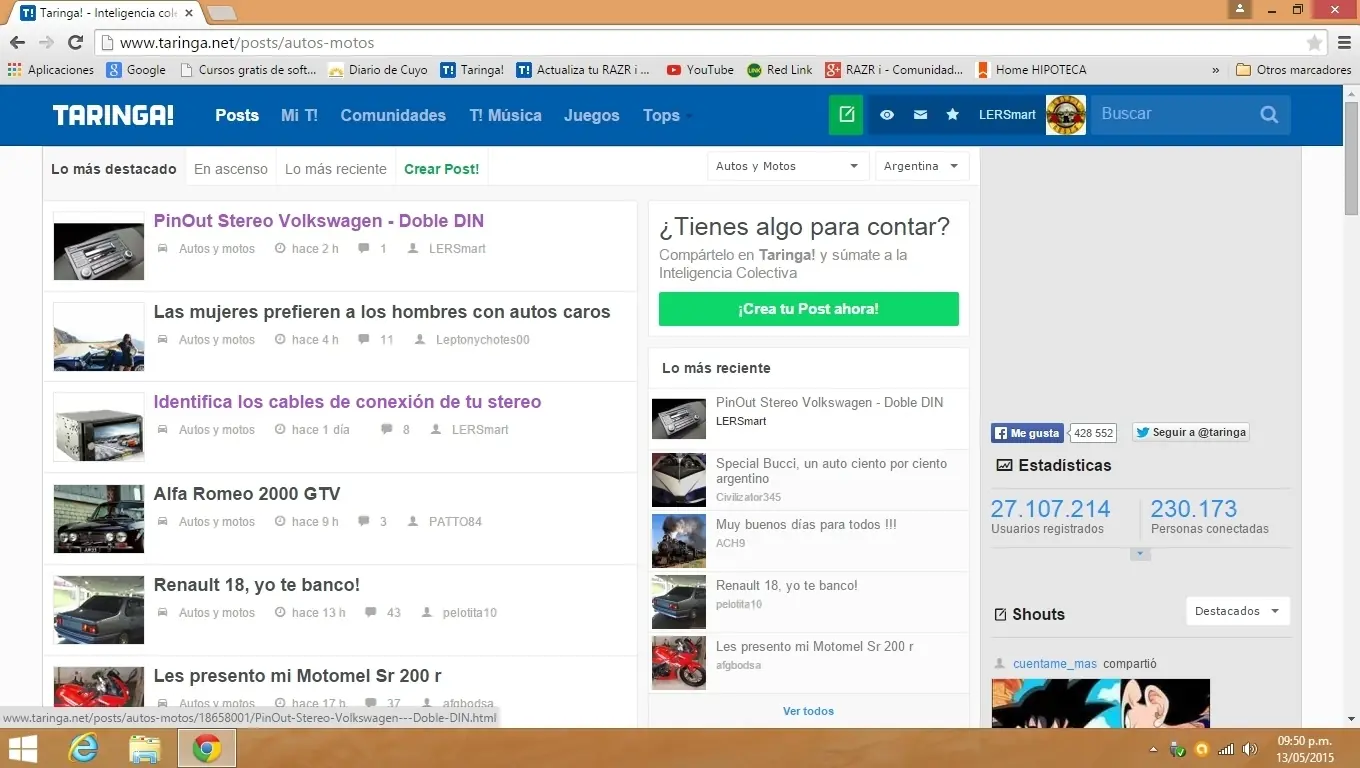Open the eye notifications icon in the header

(x=887, y=115)
